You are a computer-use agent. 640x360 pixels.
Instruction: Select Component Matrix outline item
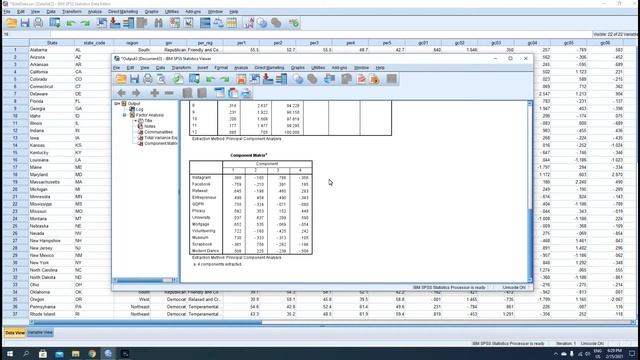click(x=160, y=144)
